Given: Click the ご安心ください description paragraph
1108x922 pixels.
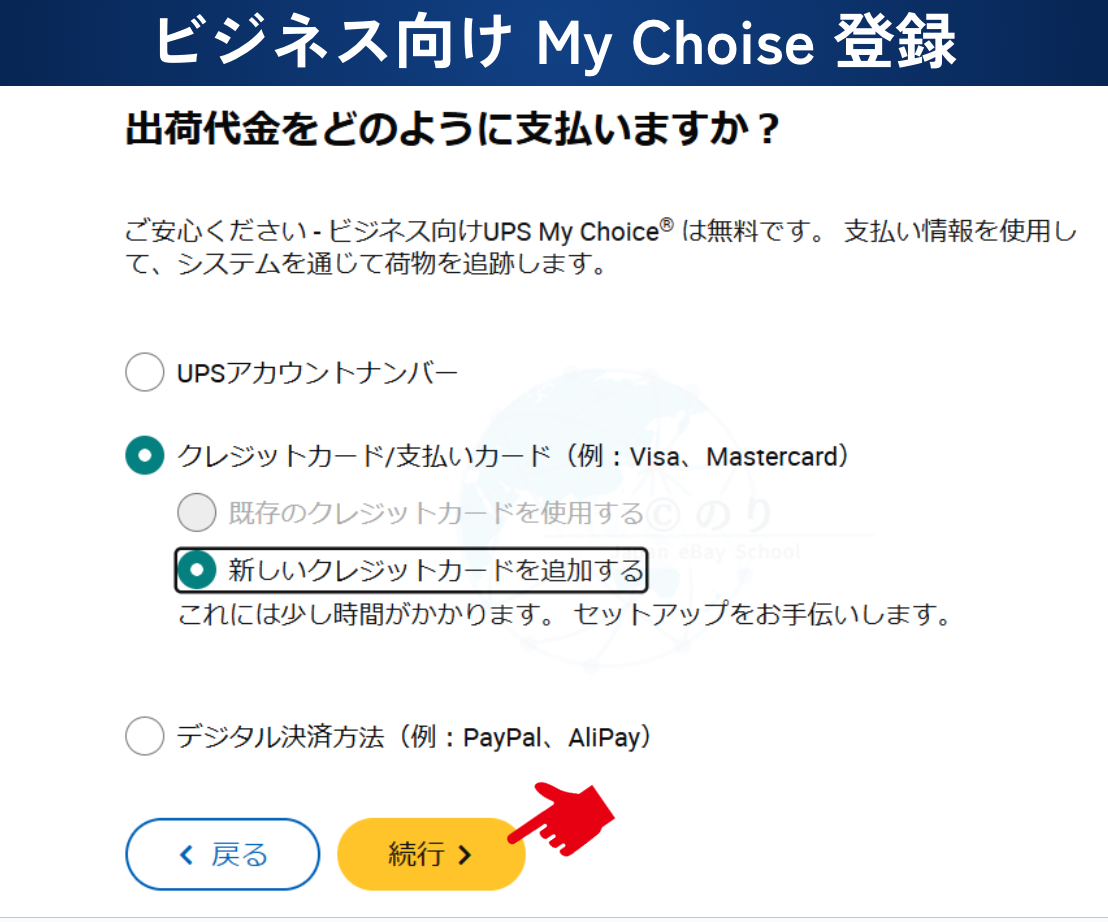Looking at the screenshot, I should coord(601,247).
